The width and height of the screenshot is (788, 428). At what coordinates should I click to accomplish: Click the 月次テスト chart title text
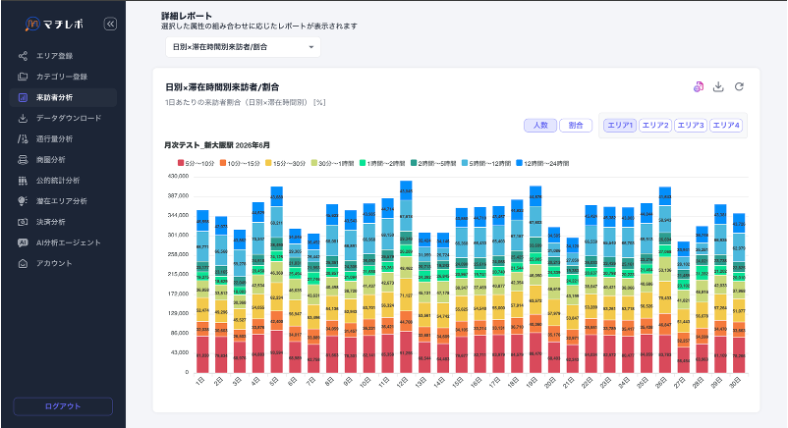(217, 145)
